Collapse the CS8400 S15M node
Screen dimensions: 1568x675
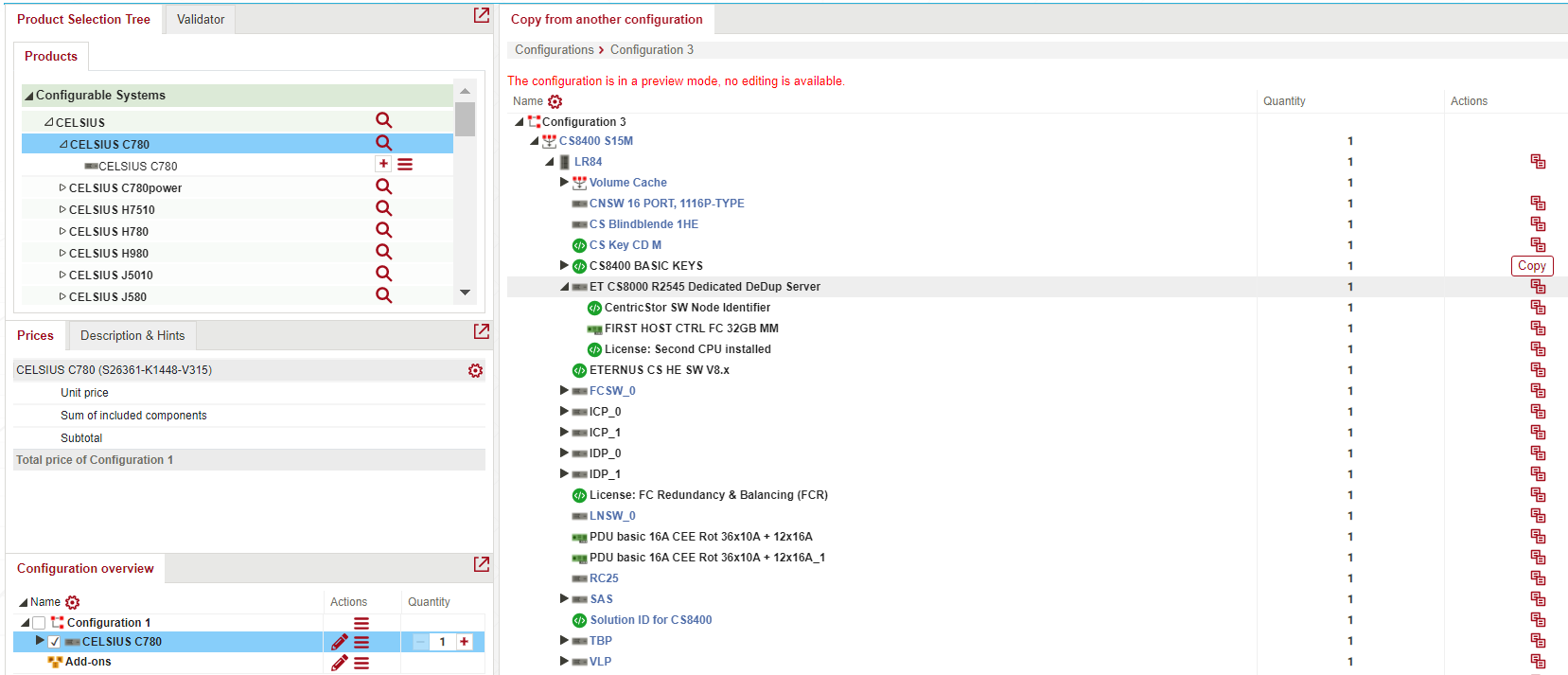click(x=535, y=141)
